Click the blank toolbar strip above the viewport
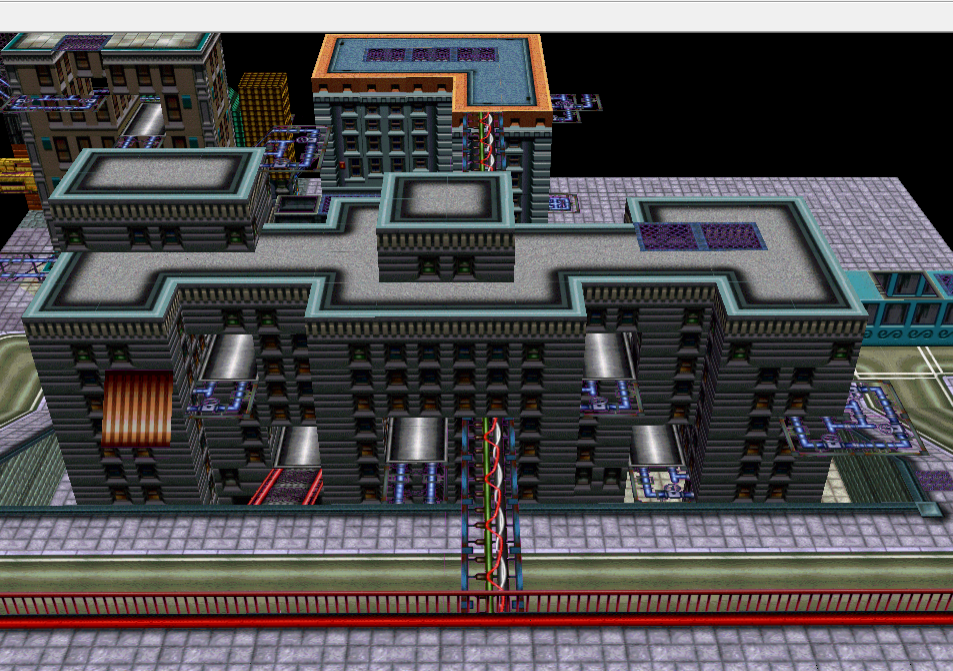The width and height of the screenshot is (953, 671). pyautogui.click(x=476, y=15)
